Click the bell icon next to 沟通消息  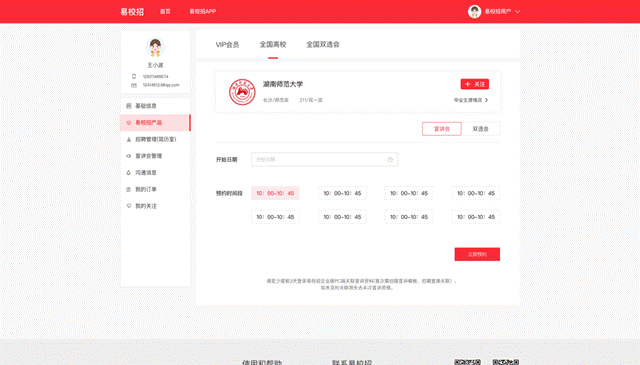(129, 173)
